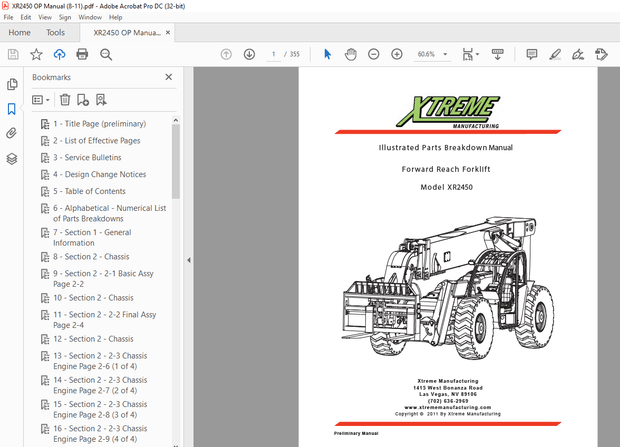This screenshot has width=620, height=447.
Task: Open the Sign menu
Action: 65,17
